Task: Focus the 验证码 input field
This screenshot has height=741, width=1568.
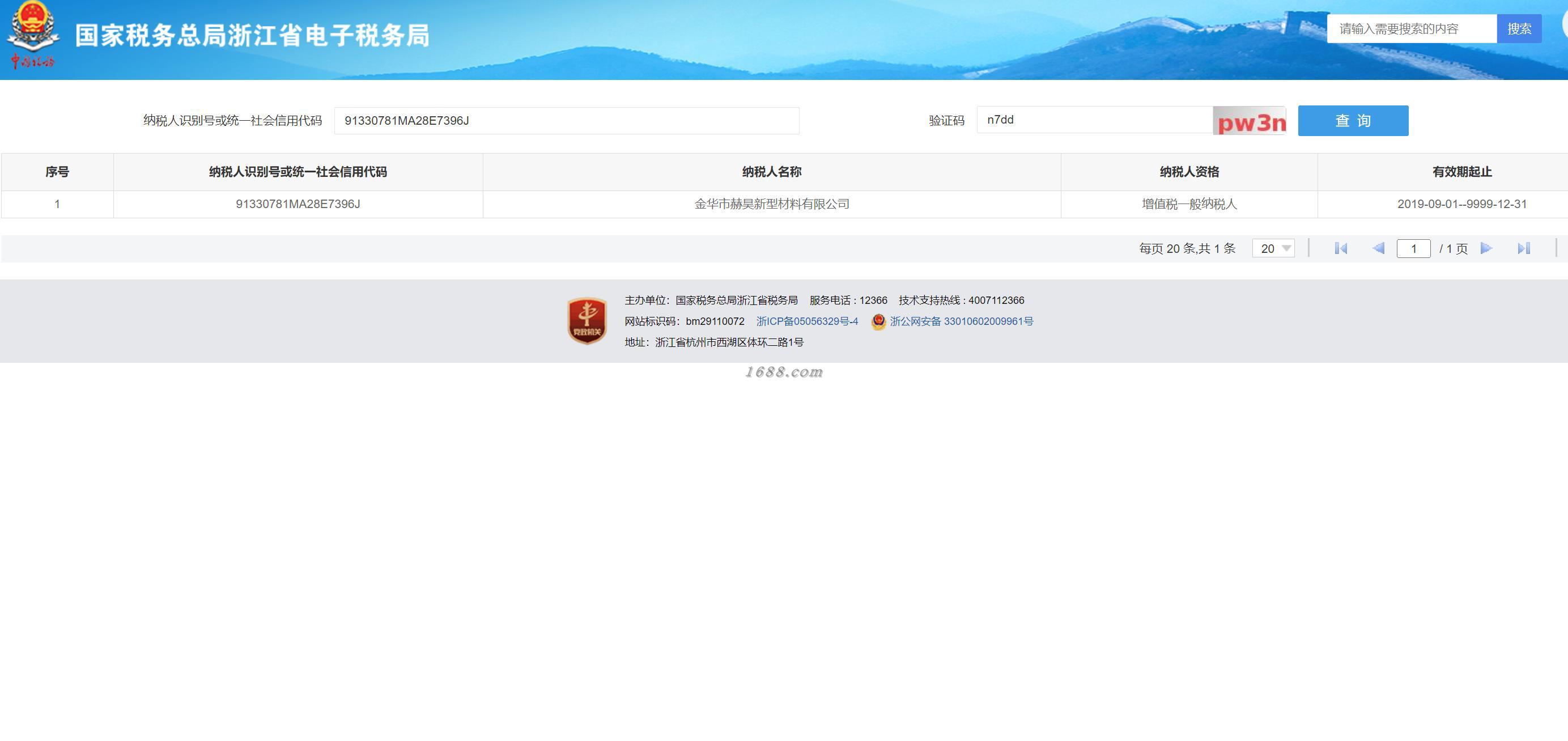Action: pyautogui.click(x=1094, y=120)
